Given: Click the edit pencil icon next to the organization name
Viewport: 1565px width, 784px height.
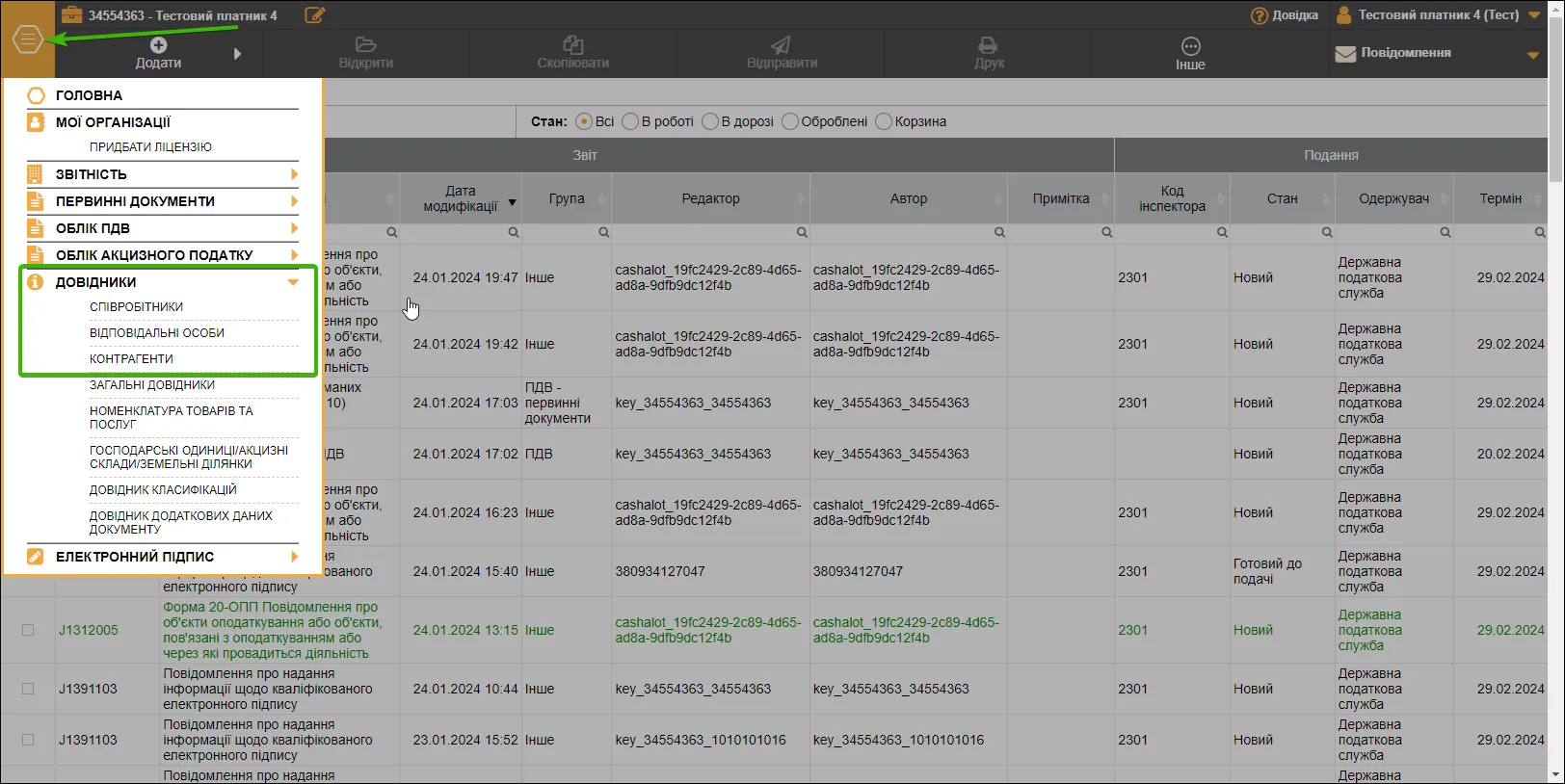Looking at the screenshot, I should [314, 14].
